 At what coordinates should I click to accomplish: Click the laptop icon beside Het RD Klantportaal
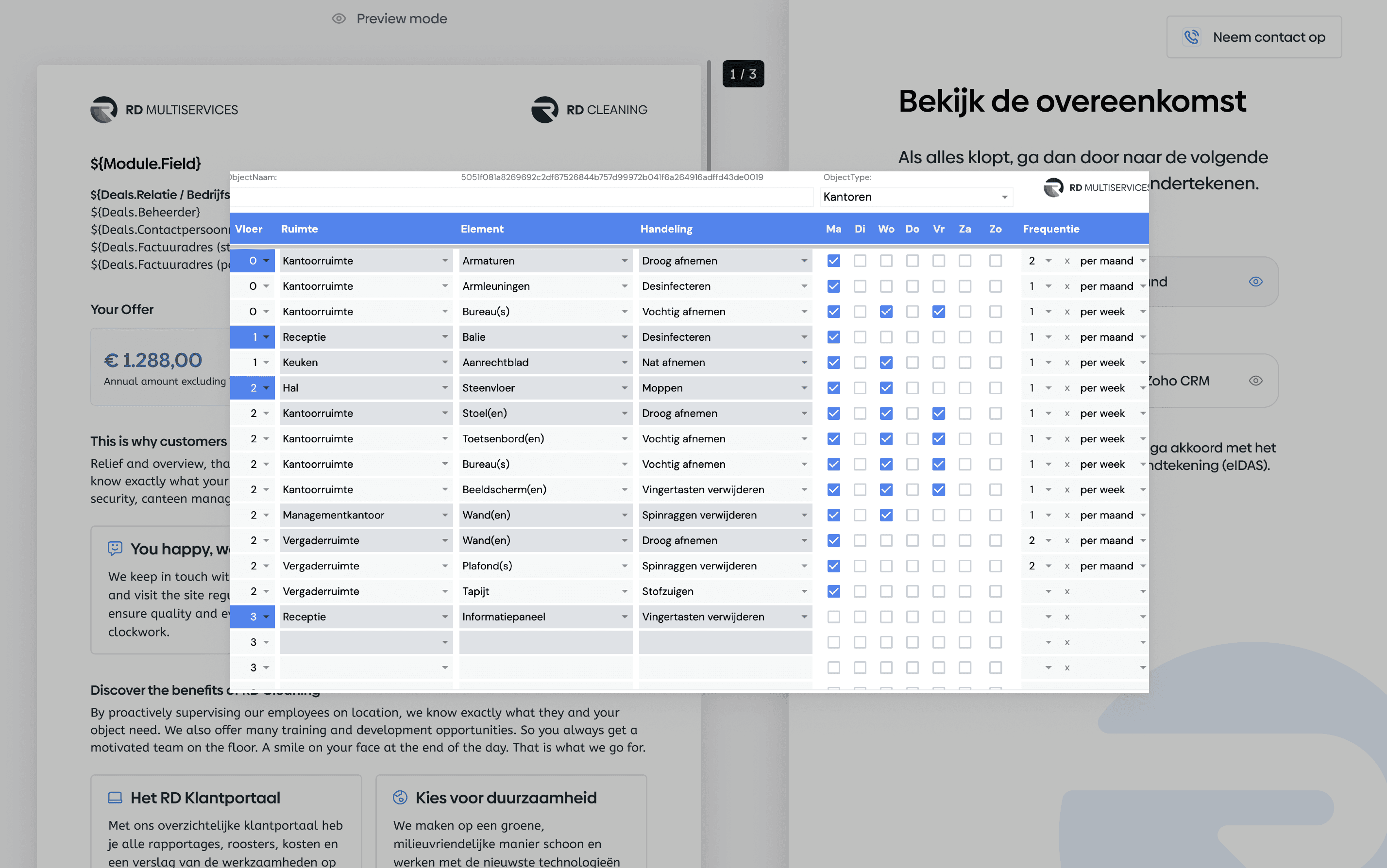click(x=115, y=798)
